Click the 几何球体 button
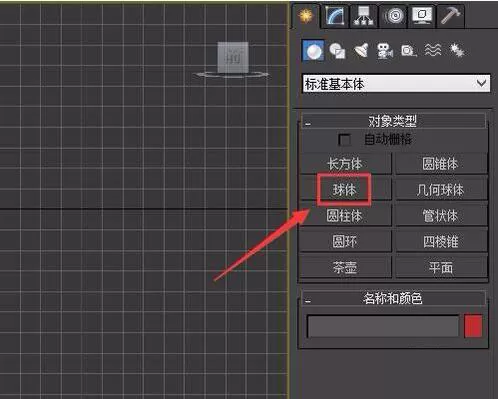Image resolution: width=498 pixels, height=399 pixels. 441,190
